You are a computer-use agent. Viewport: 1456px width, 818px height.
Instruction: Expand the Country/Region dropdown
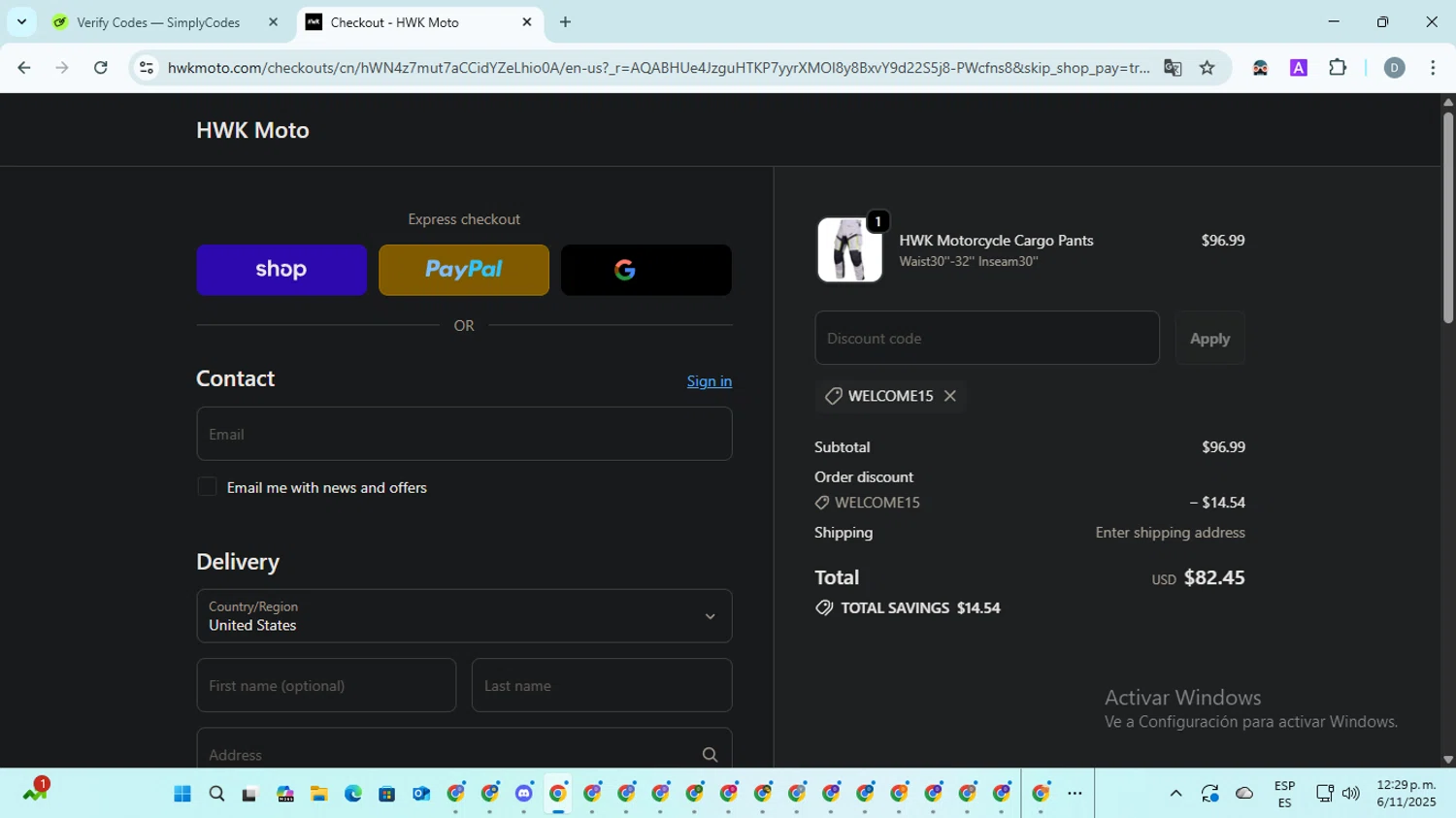[464, 616]
